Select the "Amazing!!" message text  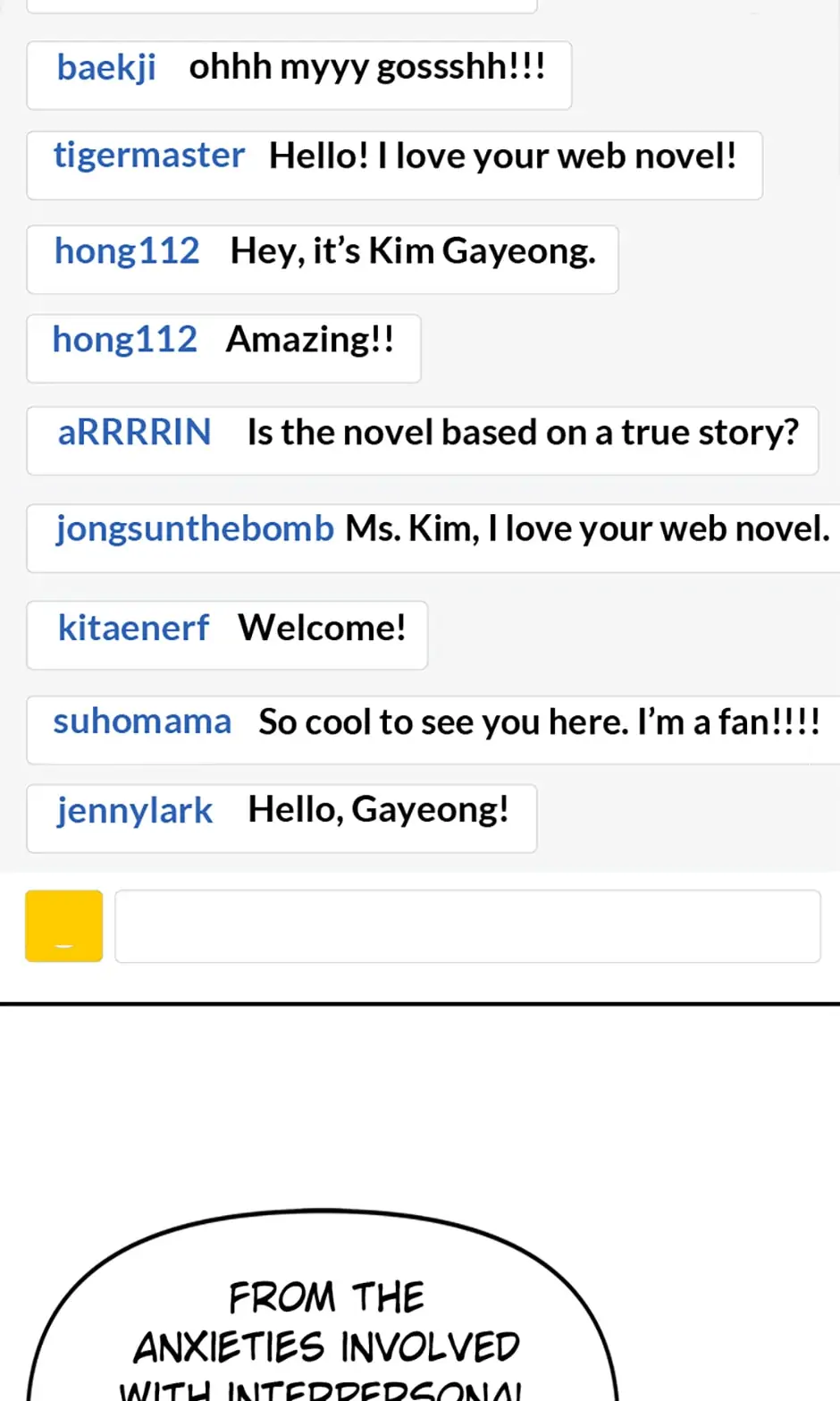pyautogui.click(x=309, y=340)
